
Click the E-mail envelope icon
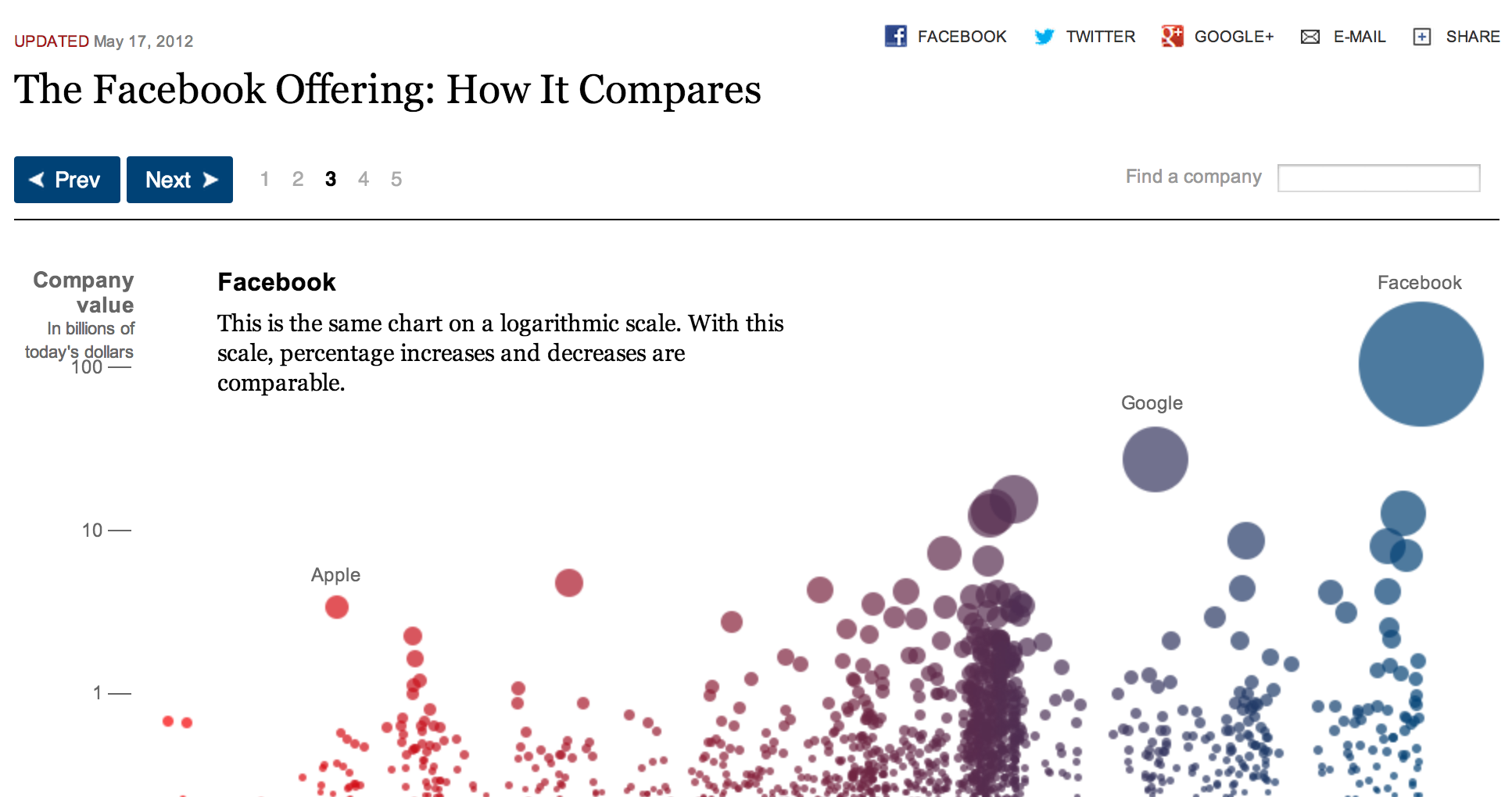point(1310,37)
